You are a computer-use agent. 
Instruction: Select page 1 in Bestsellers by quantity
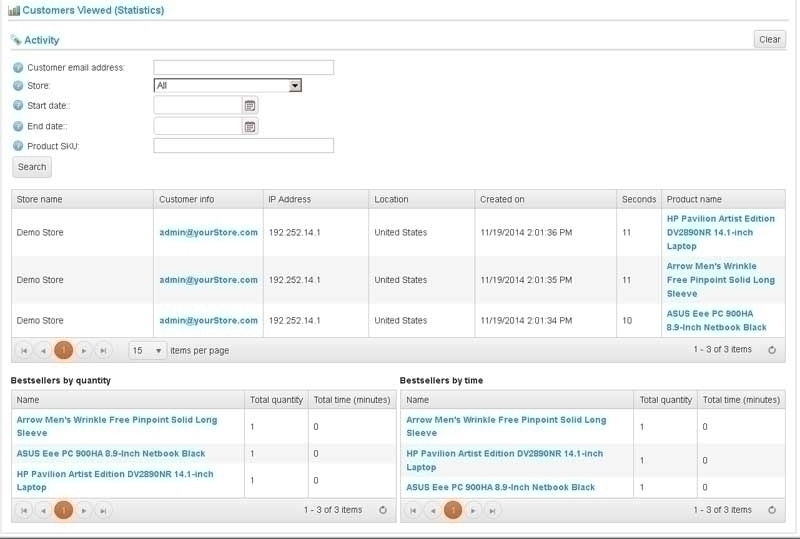[63, 510]
